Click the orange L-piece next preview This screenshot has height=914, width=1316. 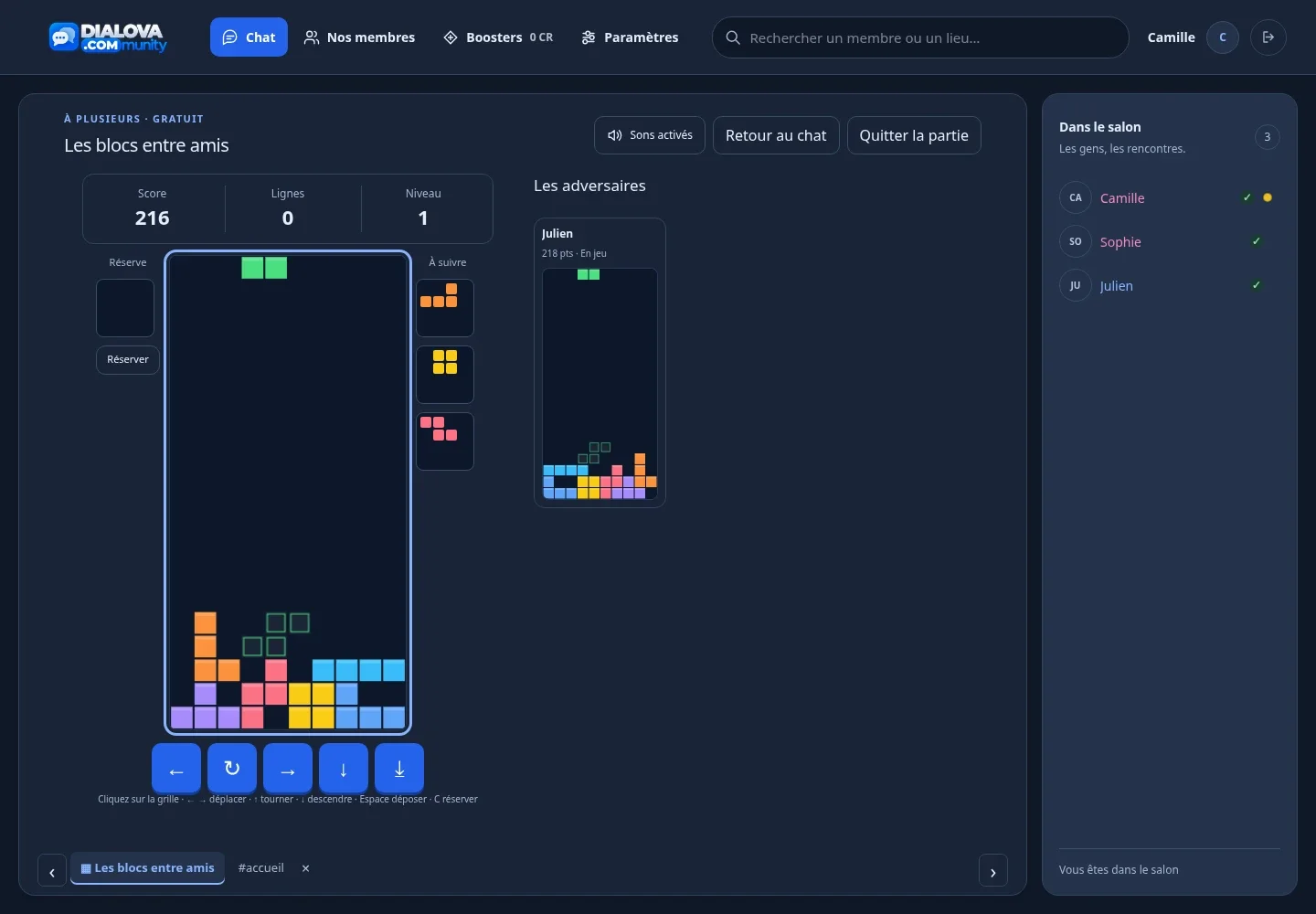(445, 308)
